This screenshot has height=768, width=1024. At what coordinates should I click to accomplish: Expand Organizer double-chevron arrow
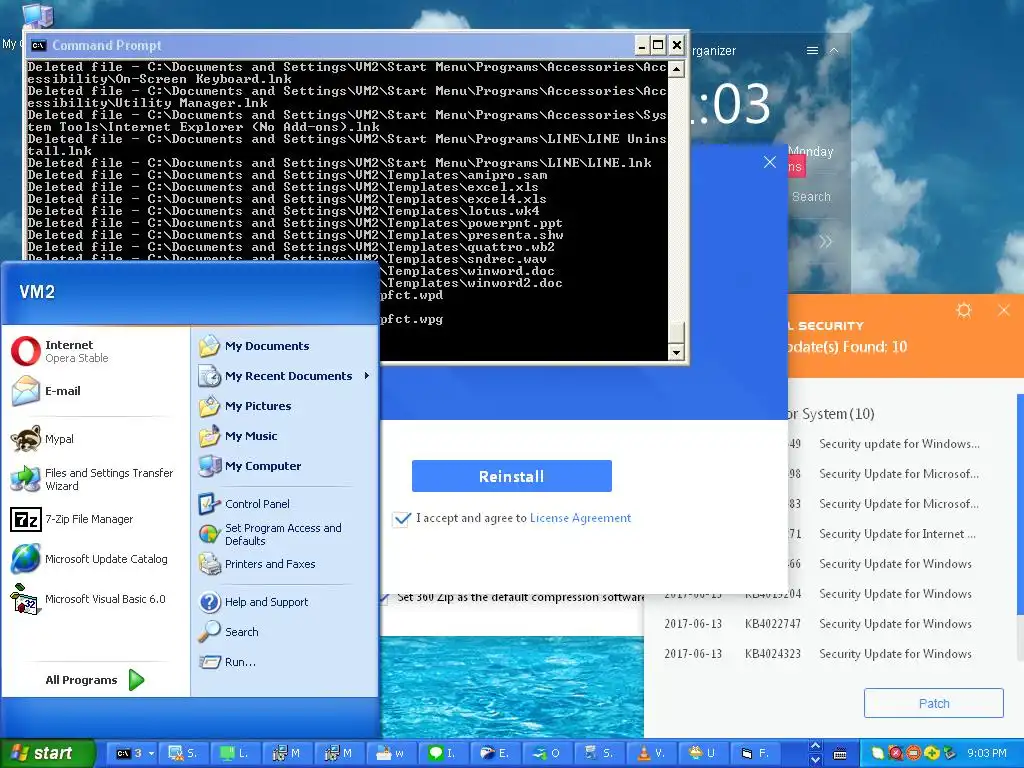point(825,242)
